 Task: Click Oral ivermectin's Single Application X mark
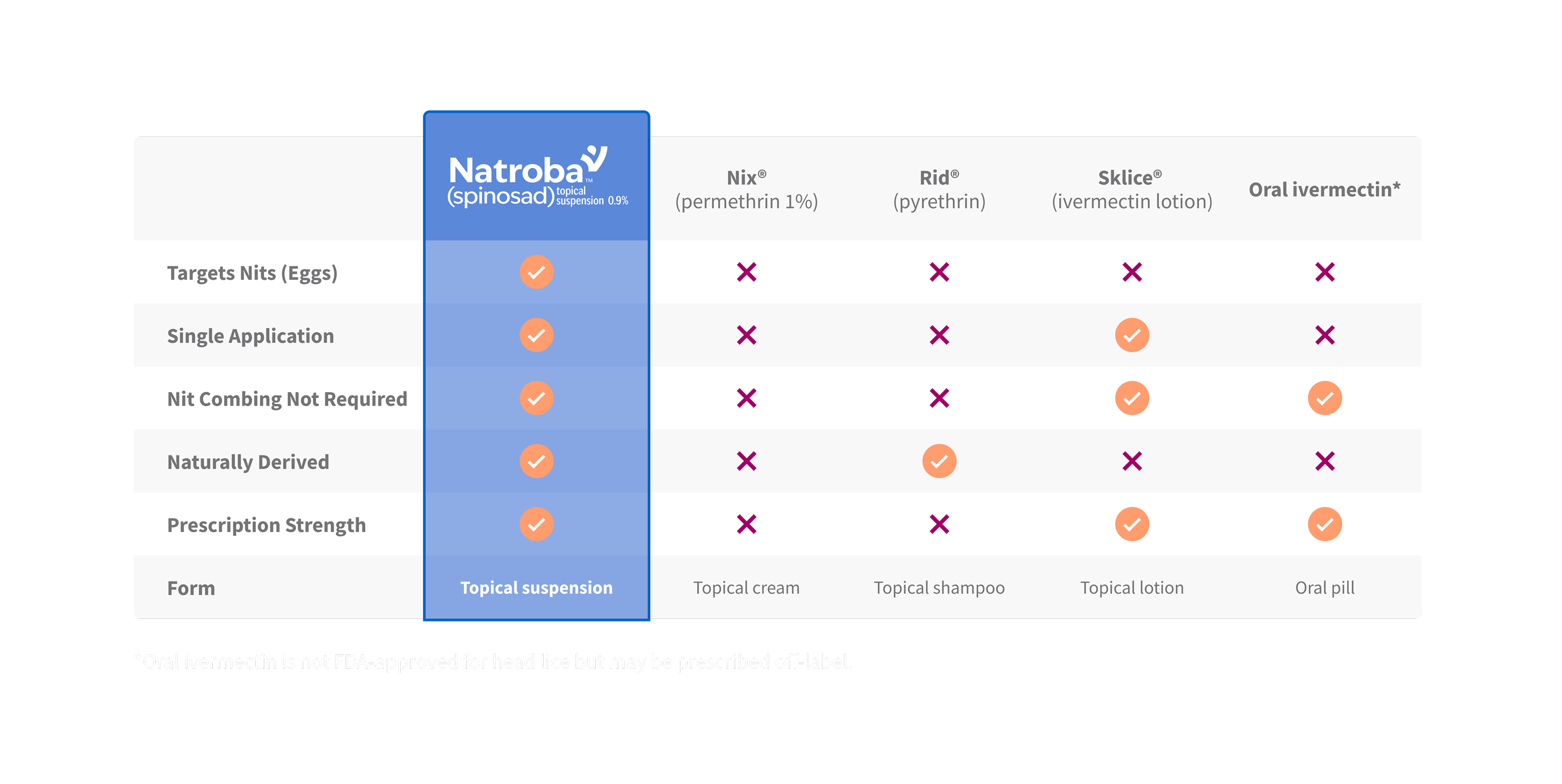[x=1324, y=335]
